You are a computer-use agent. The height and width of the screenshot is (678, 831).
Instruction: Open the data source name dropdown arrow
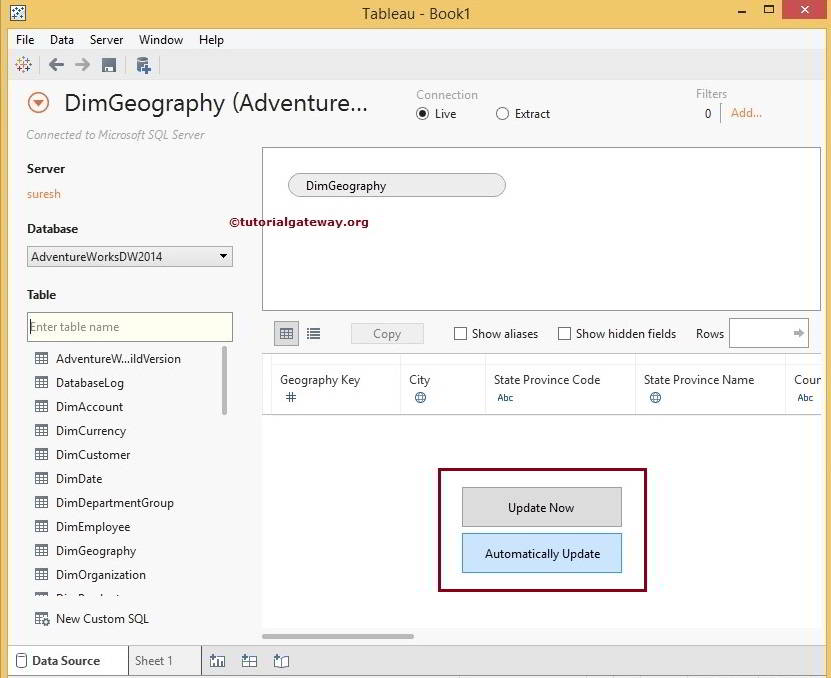[38, 103]
